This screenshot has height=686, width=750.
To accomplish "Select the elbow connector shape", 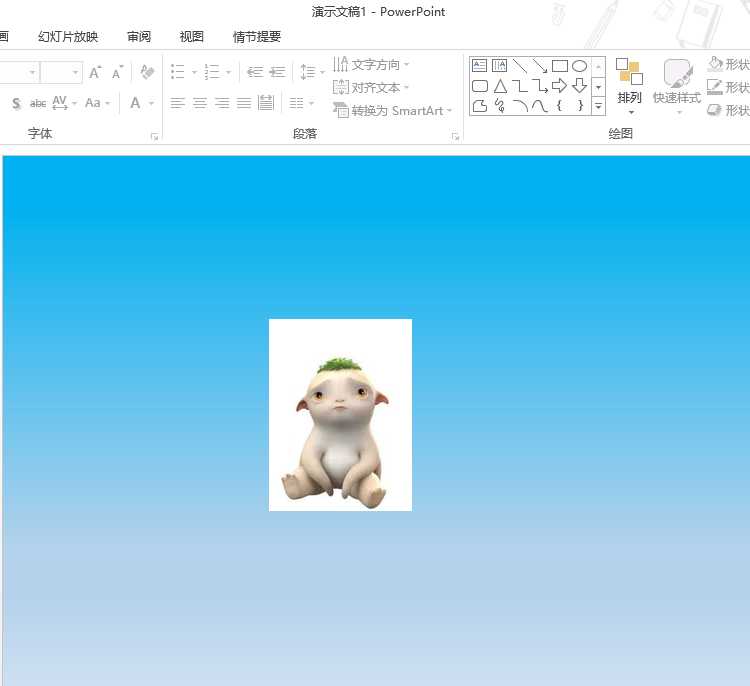I will coord(520,86).
